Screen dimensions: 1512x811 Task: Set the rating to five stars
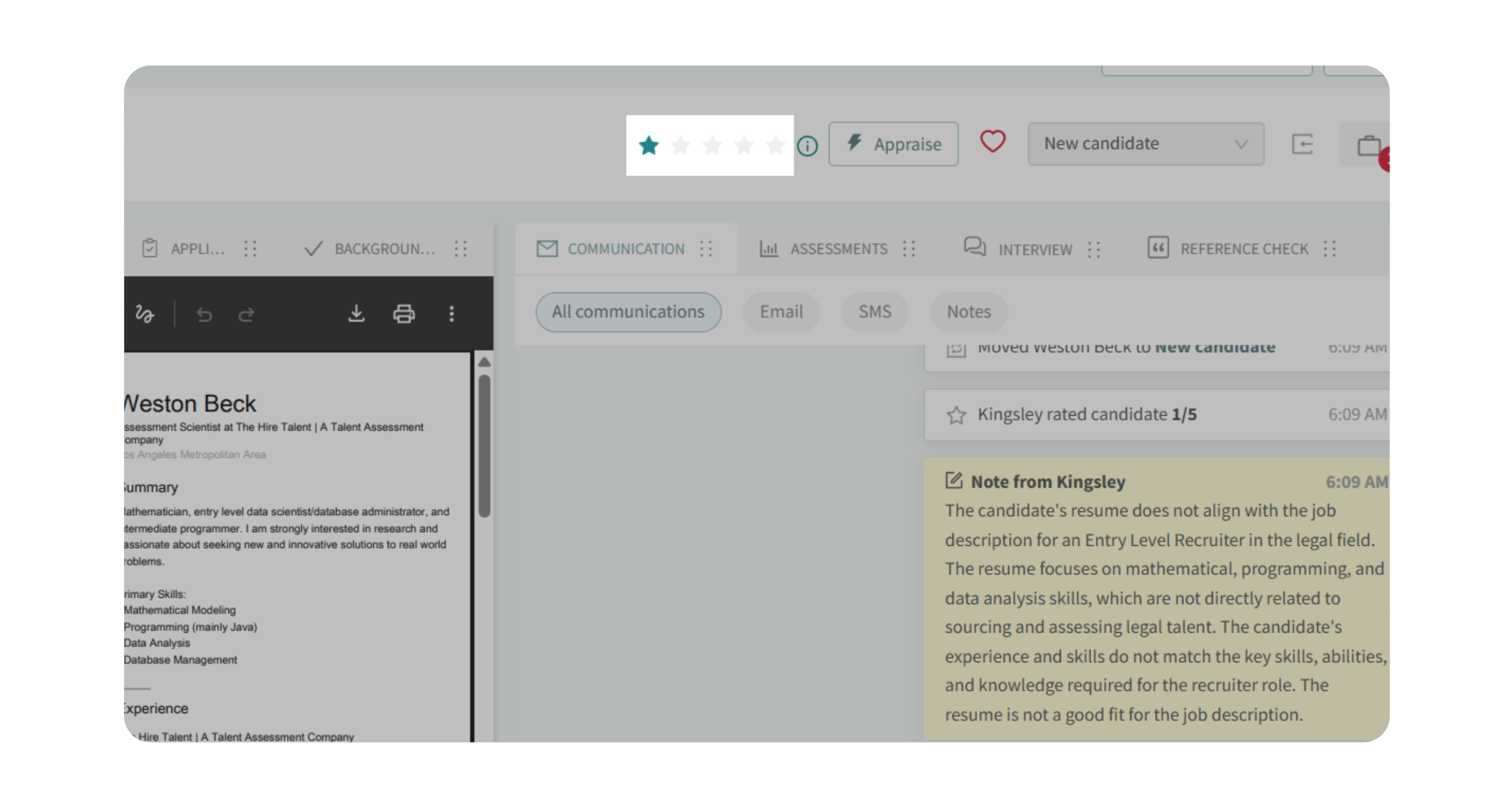[x=775, y=145]
